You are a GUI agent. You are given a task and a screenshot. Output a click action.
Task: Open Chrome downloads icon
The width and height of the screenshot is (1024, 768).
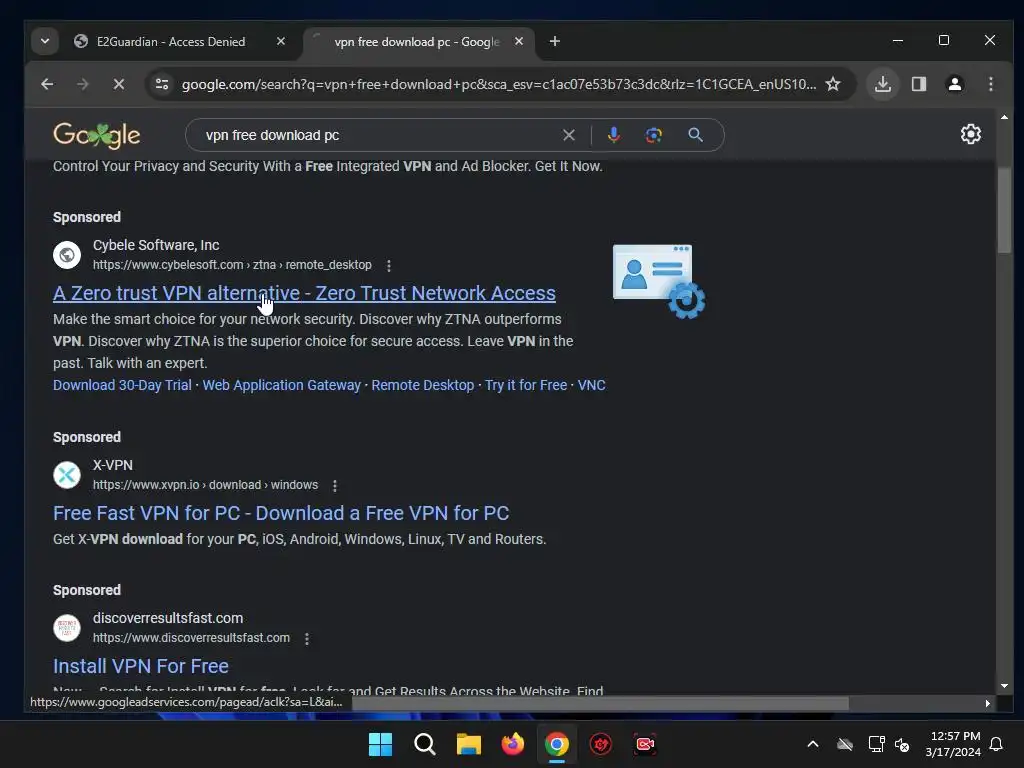[x=883, y=84]
